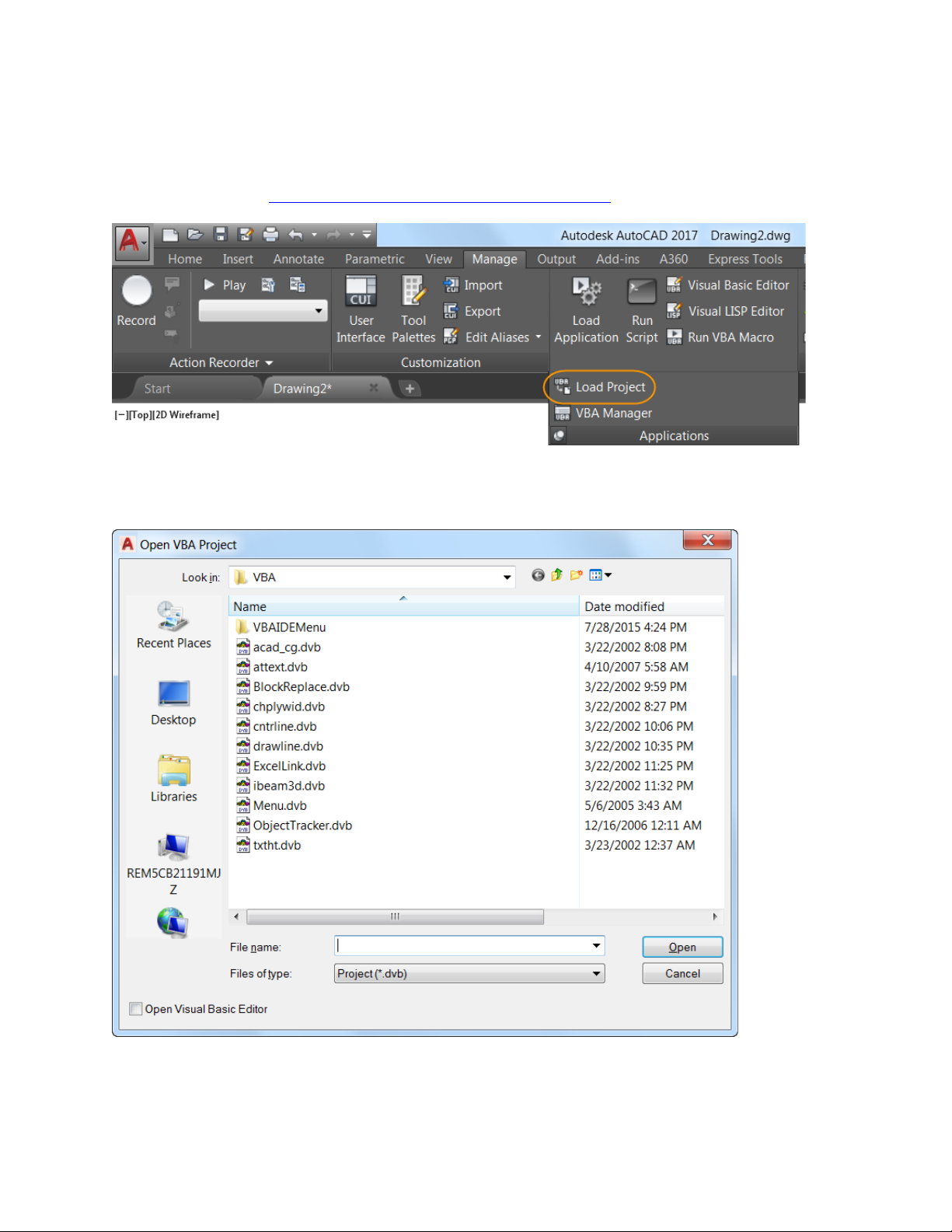
Task: Switch to the Home ribbon tab
Action: pyautogui.click(x=185, y=259)
